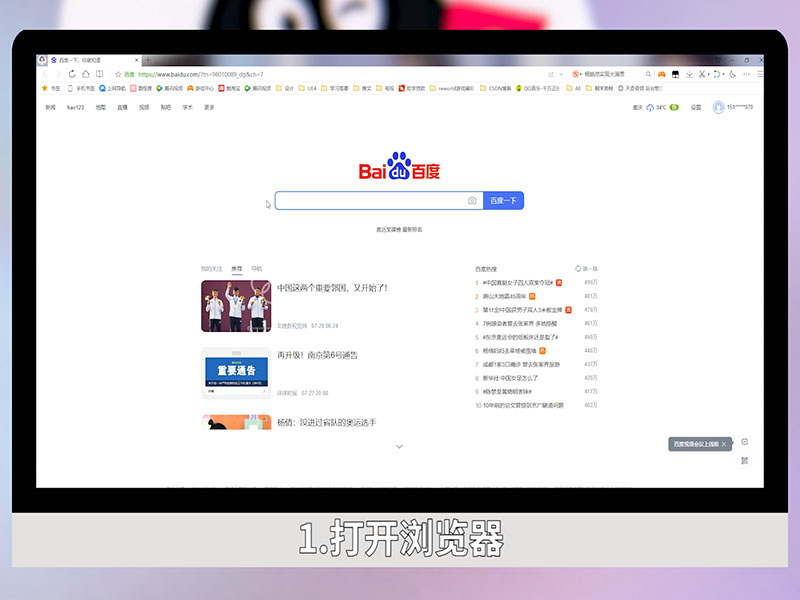This screenshot has width=800, height=600.
Task: Open the first 腾讯视频 bookmark
Action: pyautogui.click(x=169, y=88)
